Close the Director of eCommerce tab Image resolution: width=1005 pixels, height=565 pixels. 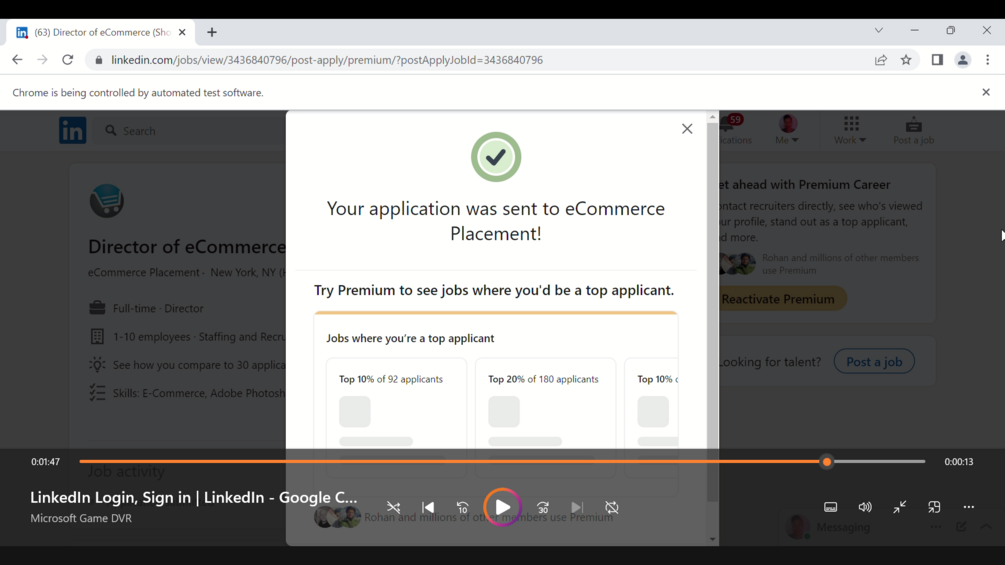pyautogui.click(x=182, y=32)
